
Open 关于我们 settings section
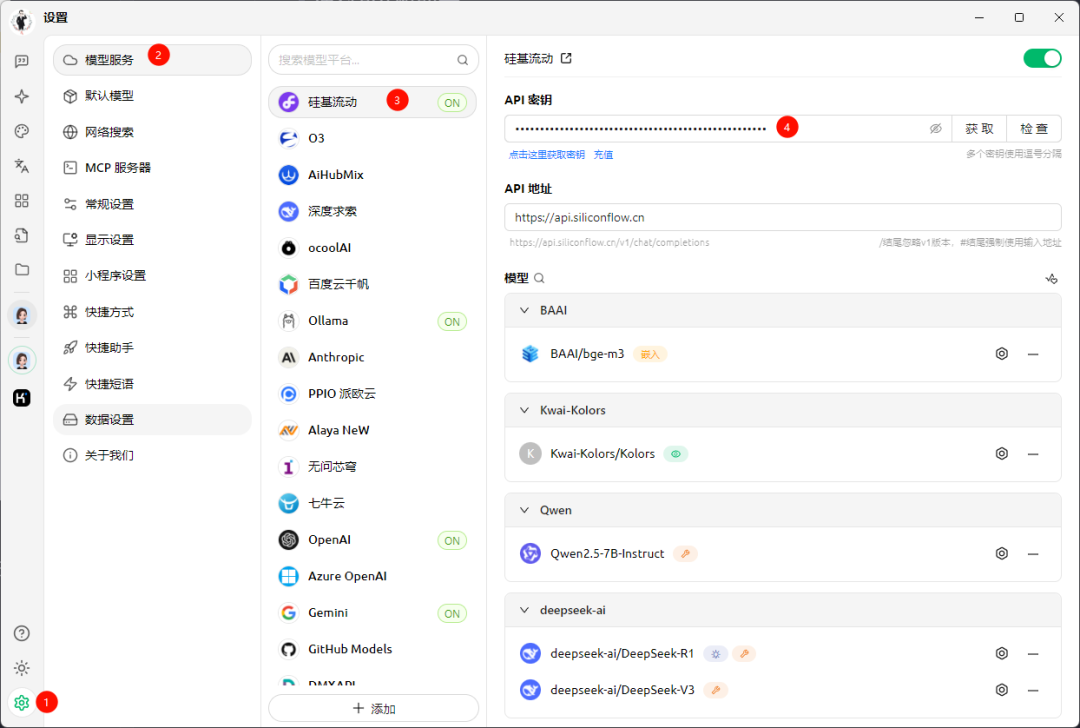point(152,455)
